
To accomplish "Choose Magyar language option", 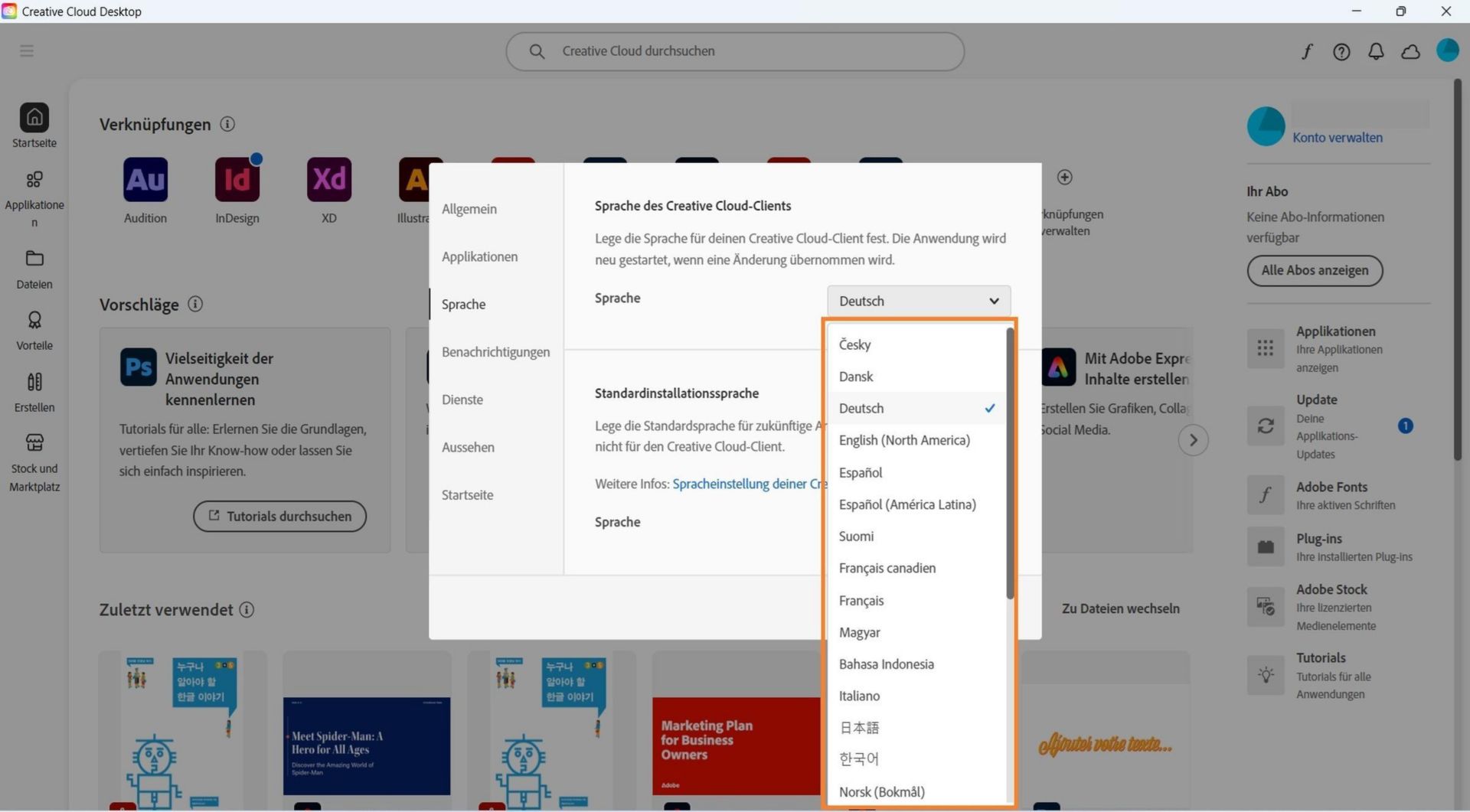I will [x=917, y=632].
